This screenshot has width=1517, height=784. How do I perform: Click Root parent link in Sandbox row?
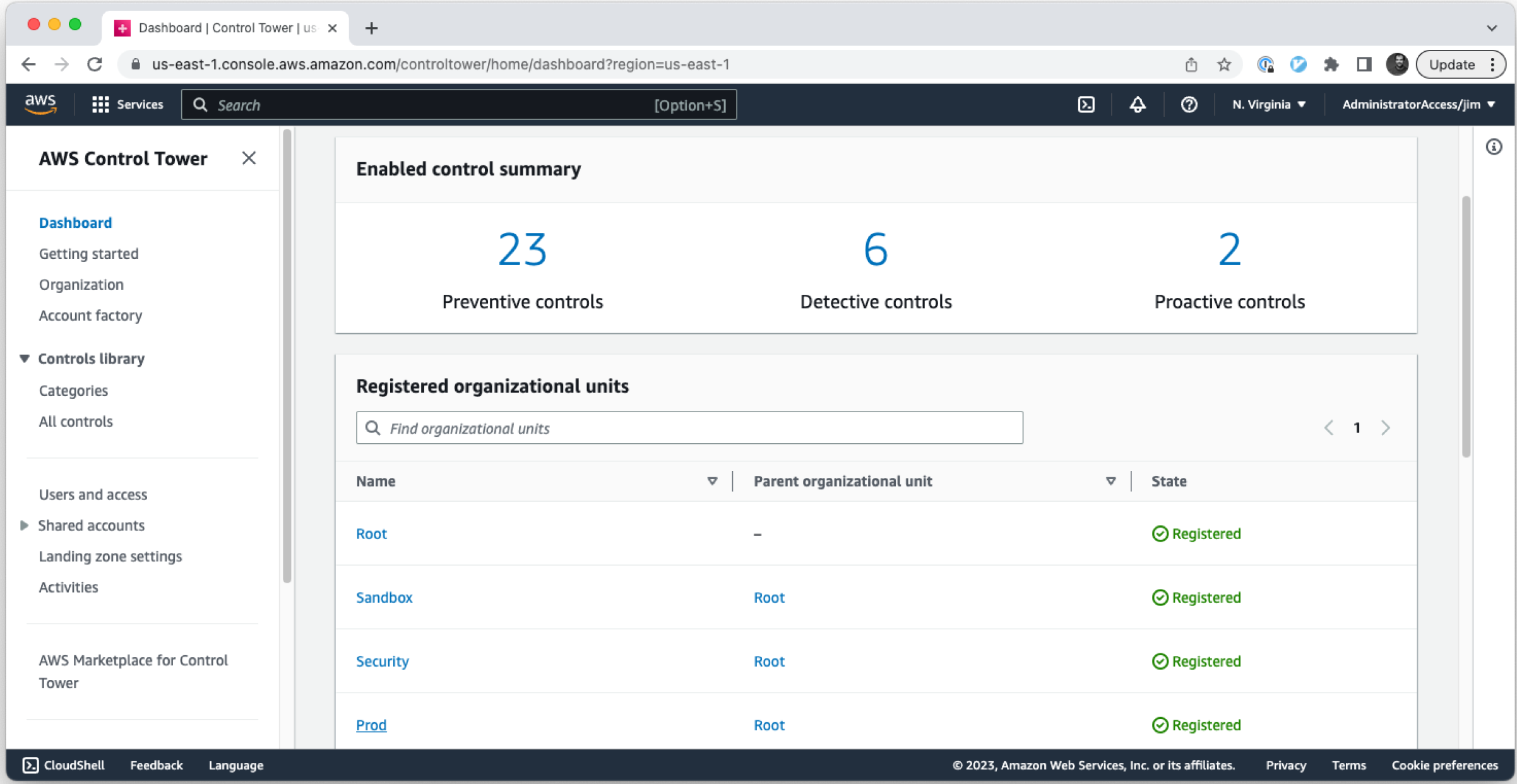pyautogui.click(x=769, y=597)
